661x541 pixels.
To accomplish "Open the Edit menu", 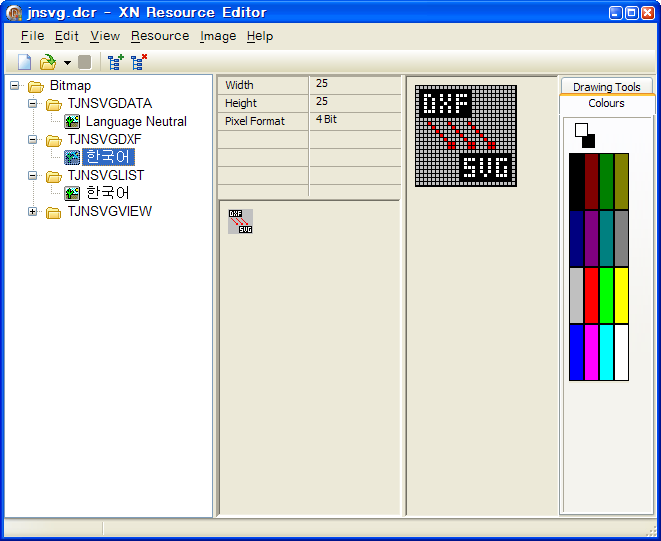I will click(67, 36).
